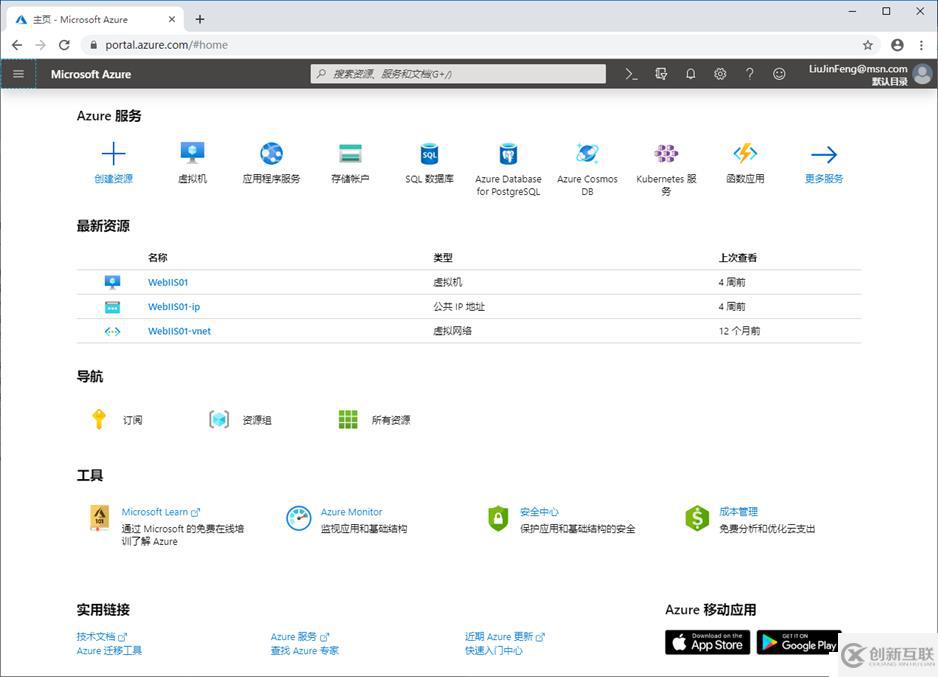Focus the 搜索资源、服务和文档 search box
The height and width of the screenshot is (677, 938).
(458, 74)
